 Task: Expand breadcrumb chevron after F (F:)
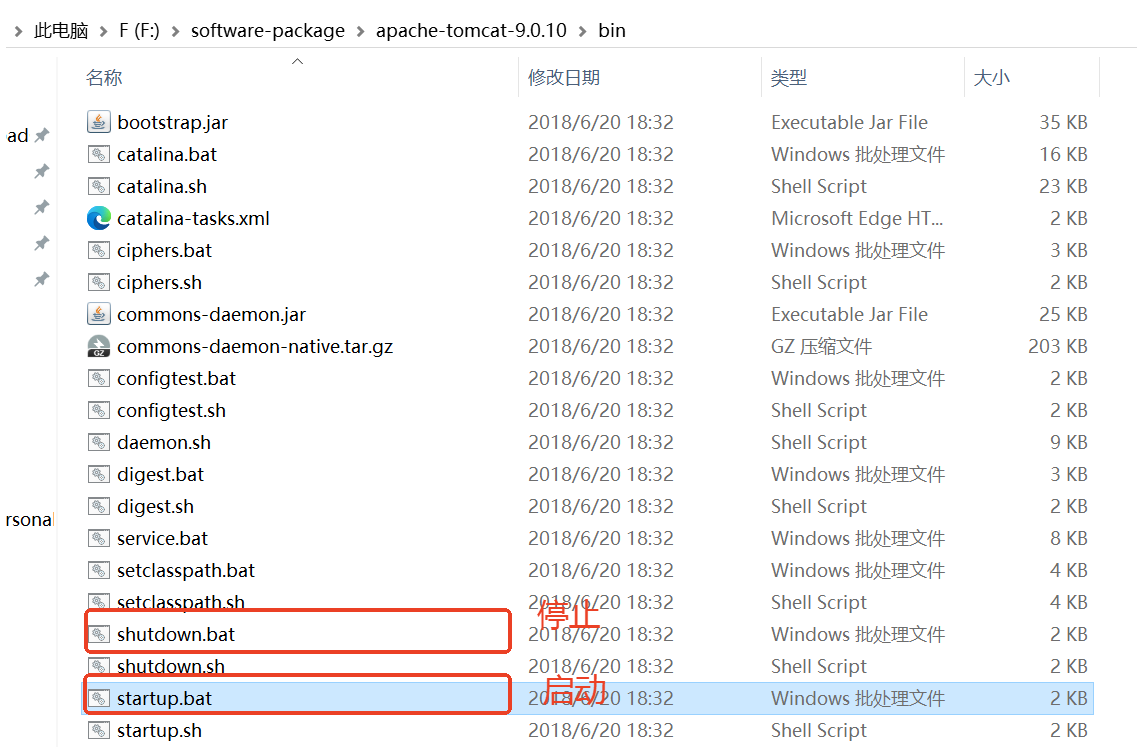point(175,31)
